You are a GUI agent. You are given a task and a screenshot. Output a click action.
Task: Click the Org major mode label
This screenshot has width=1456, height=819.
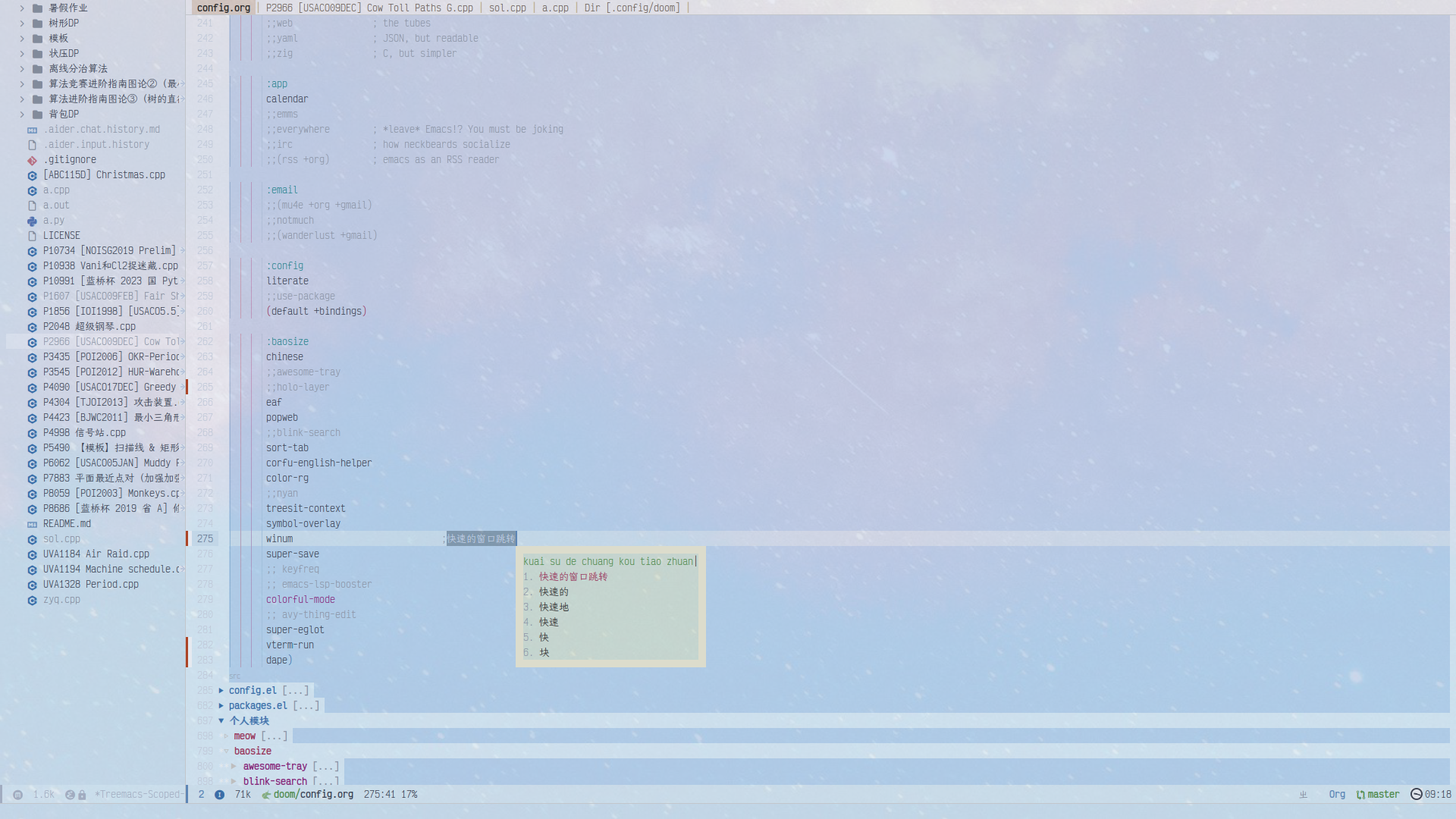pos(1336,795)
